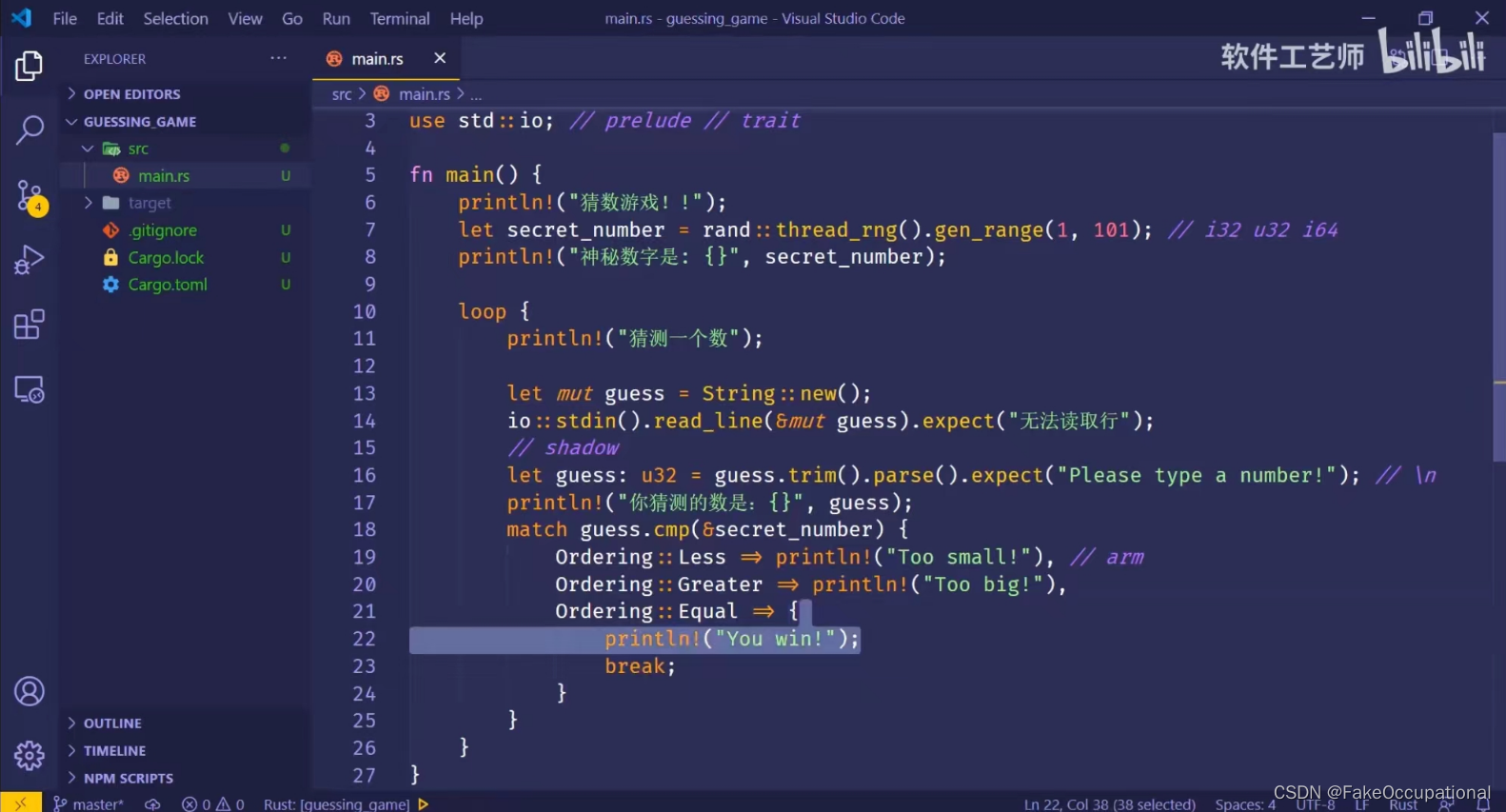Collapse the src folder chevron
Image resolution: width=1506 pixels, height=812 pixels.
pyautogui.click(x=88, y=149)
